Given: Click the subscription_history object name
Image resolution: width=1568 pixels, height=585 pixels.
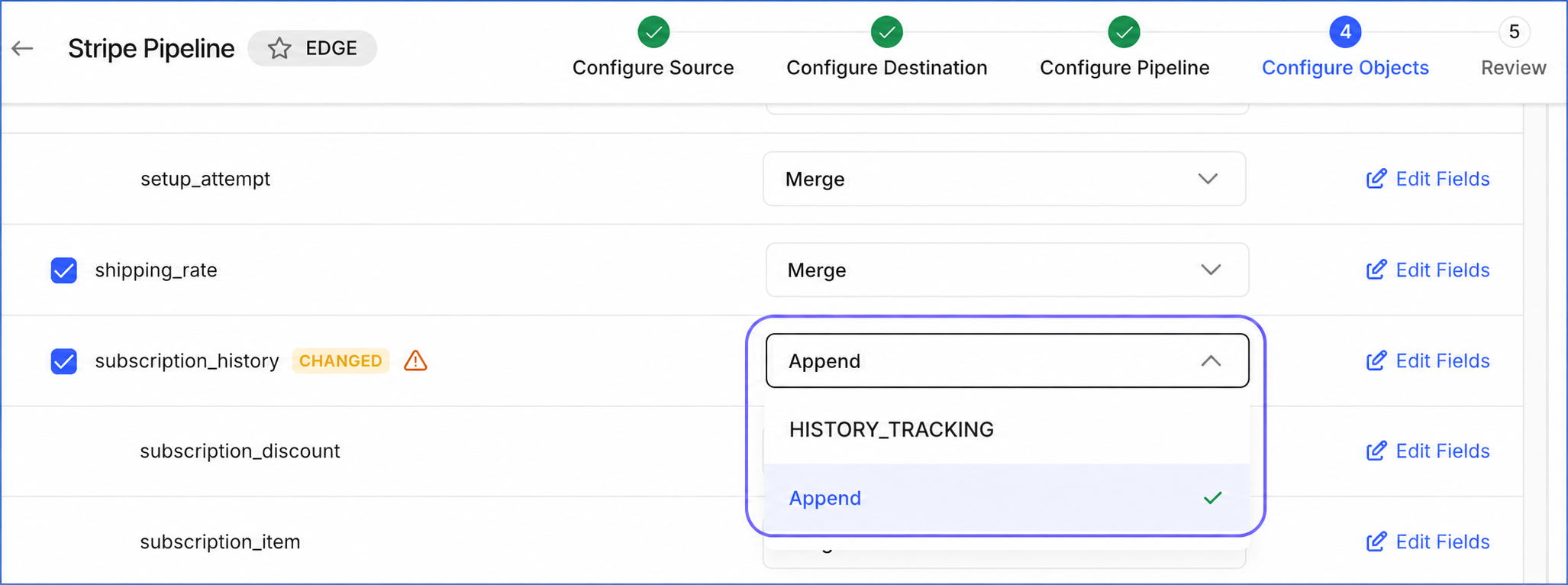Looking at the screenshot, I should (187, 360).
